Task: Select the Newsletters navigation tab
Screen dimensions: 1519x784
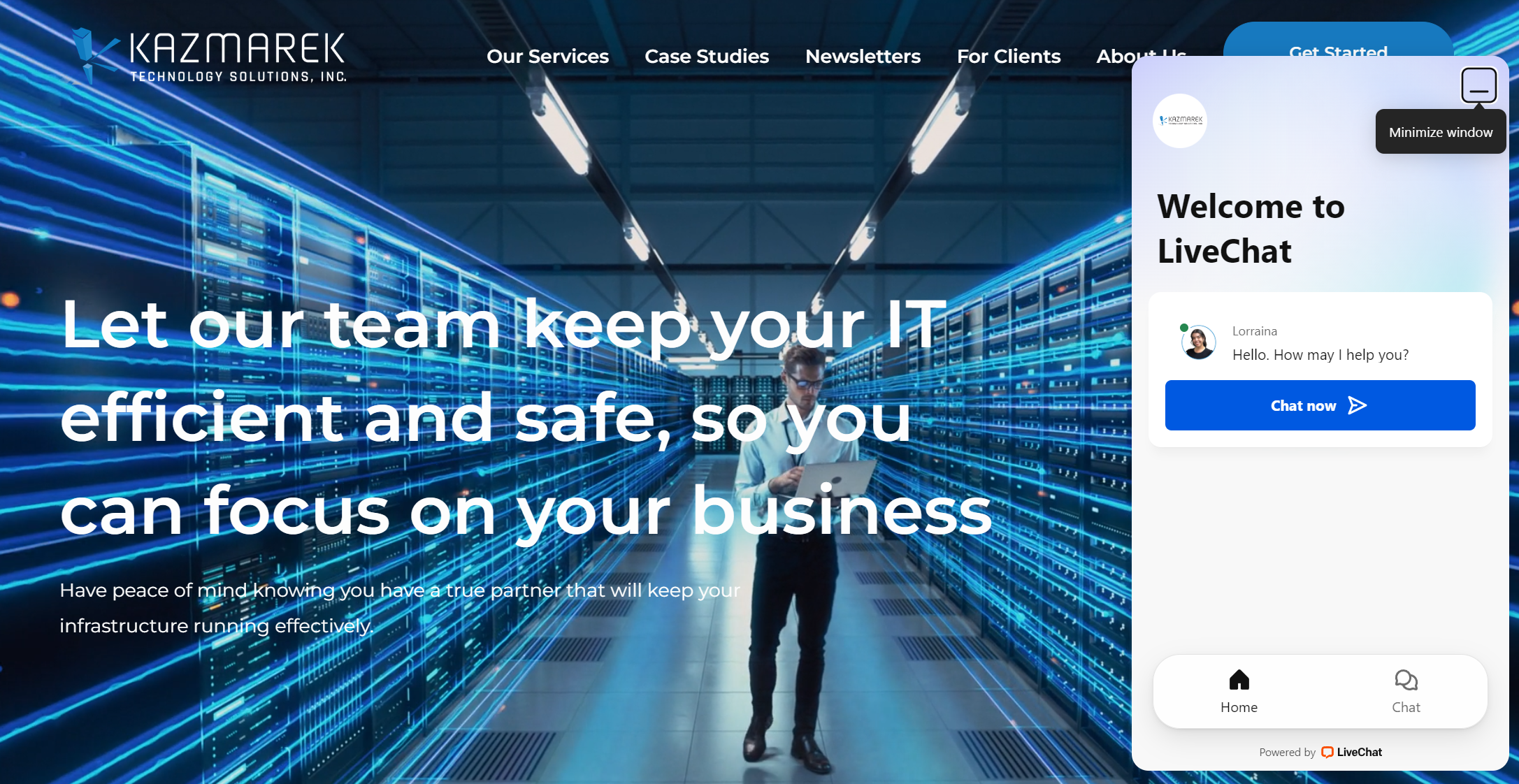Action: click(x=863, y=56)
